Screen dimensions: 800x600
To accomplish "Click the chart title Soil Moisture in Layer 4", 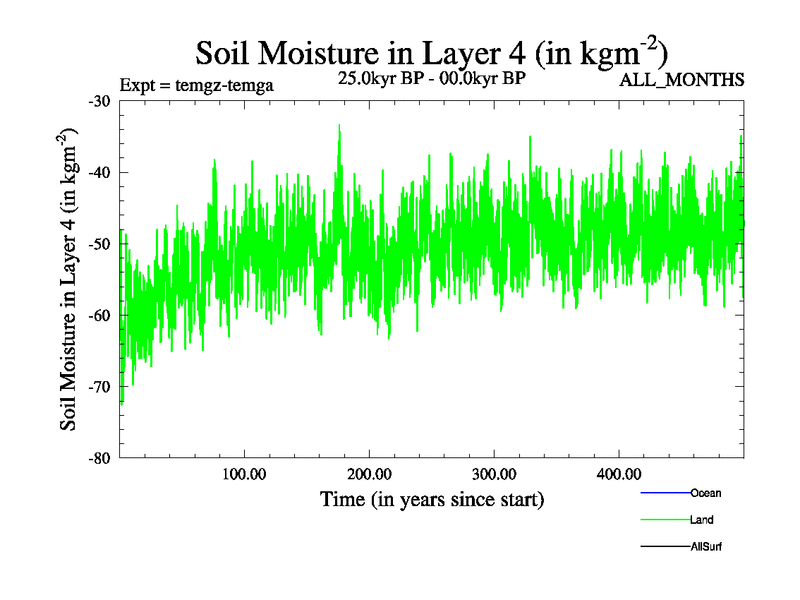I will point(431,52).
